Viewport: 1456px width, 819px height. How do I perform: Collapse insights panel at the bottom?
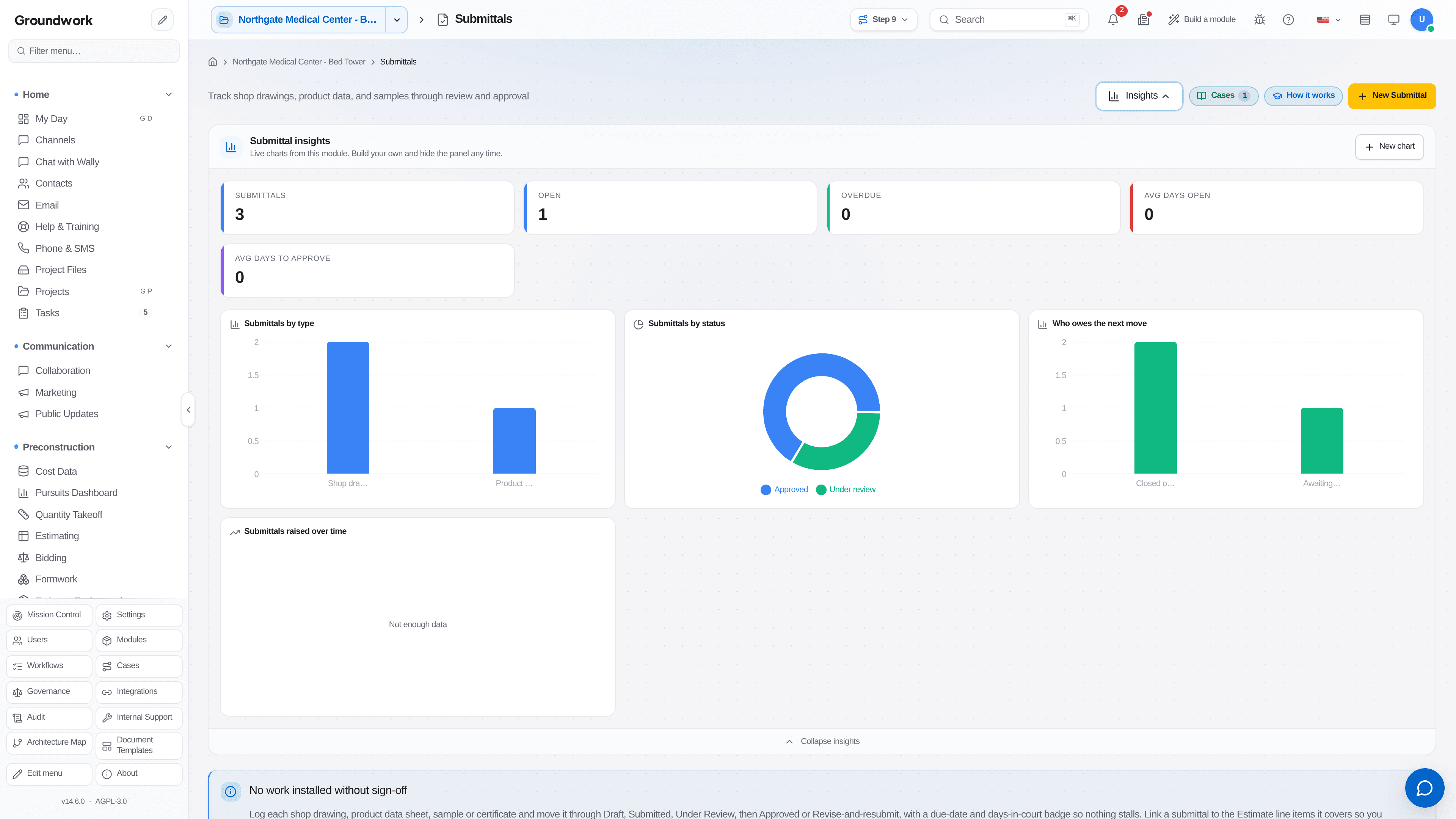pyautogui.click(x=822, y=742)
